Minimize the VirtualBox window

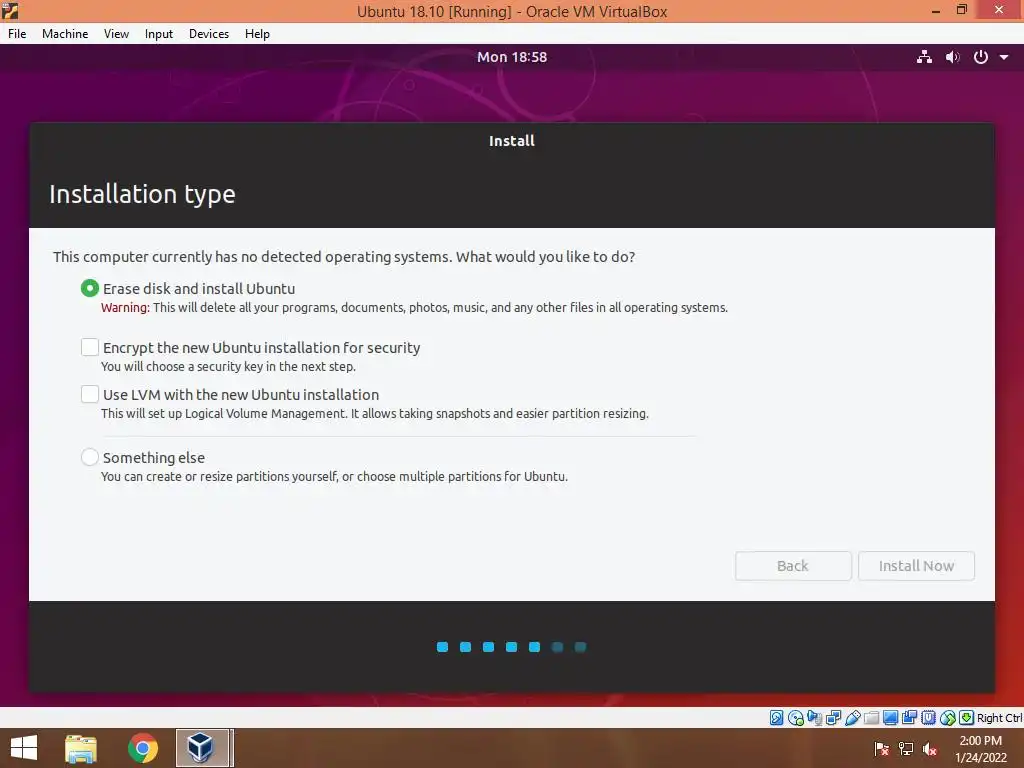point(936,10)
